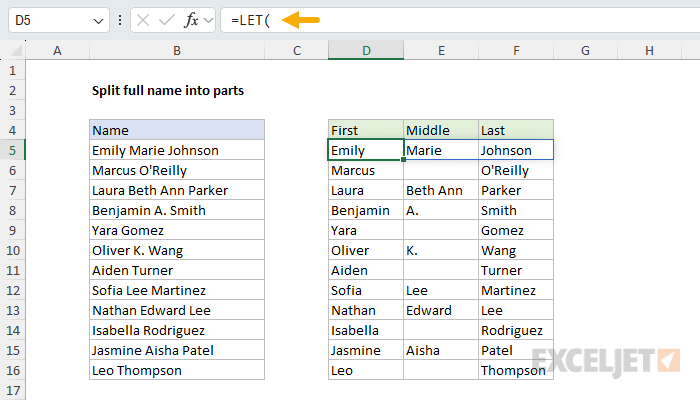Select middle-name cell 'K.'
This screenshot has height=400, width=700.
441,250
